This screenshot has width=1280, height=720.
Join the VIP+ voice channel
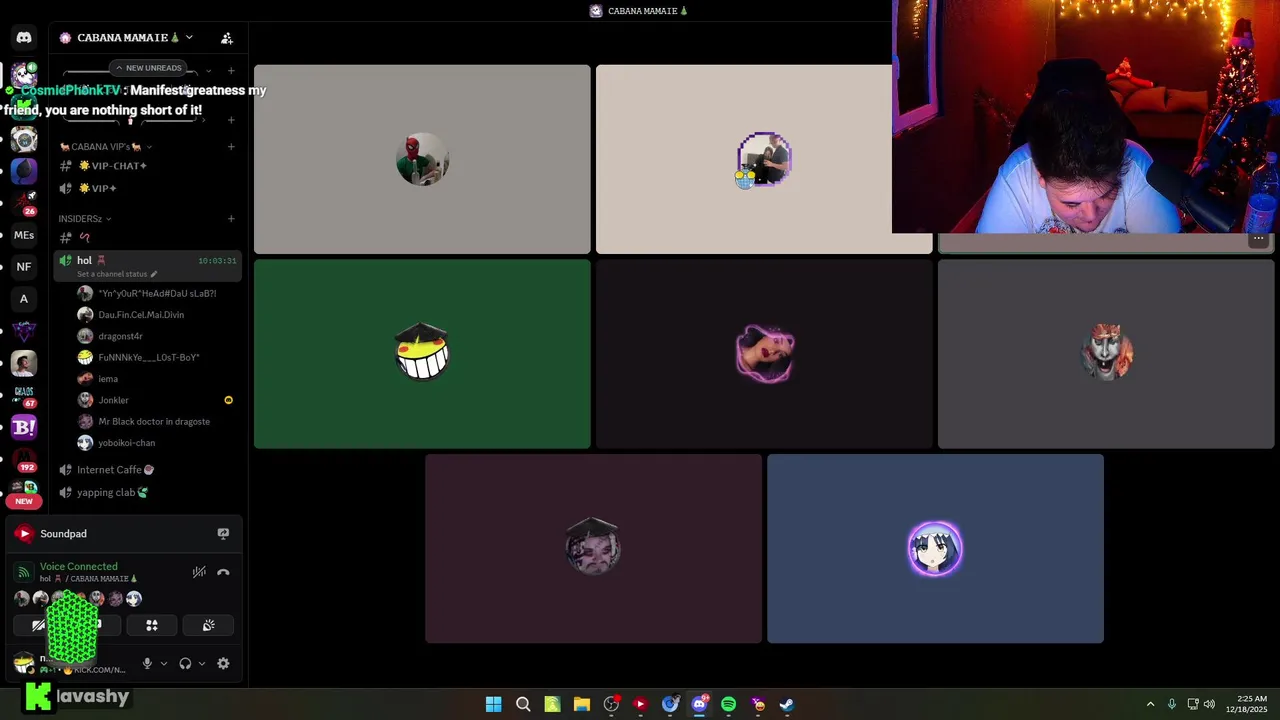148,188
